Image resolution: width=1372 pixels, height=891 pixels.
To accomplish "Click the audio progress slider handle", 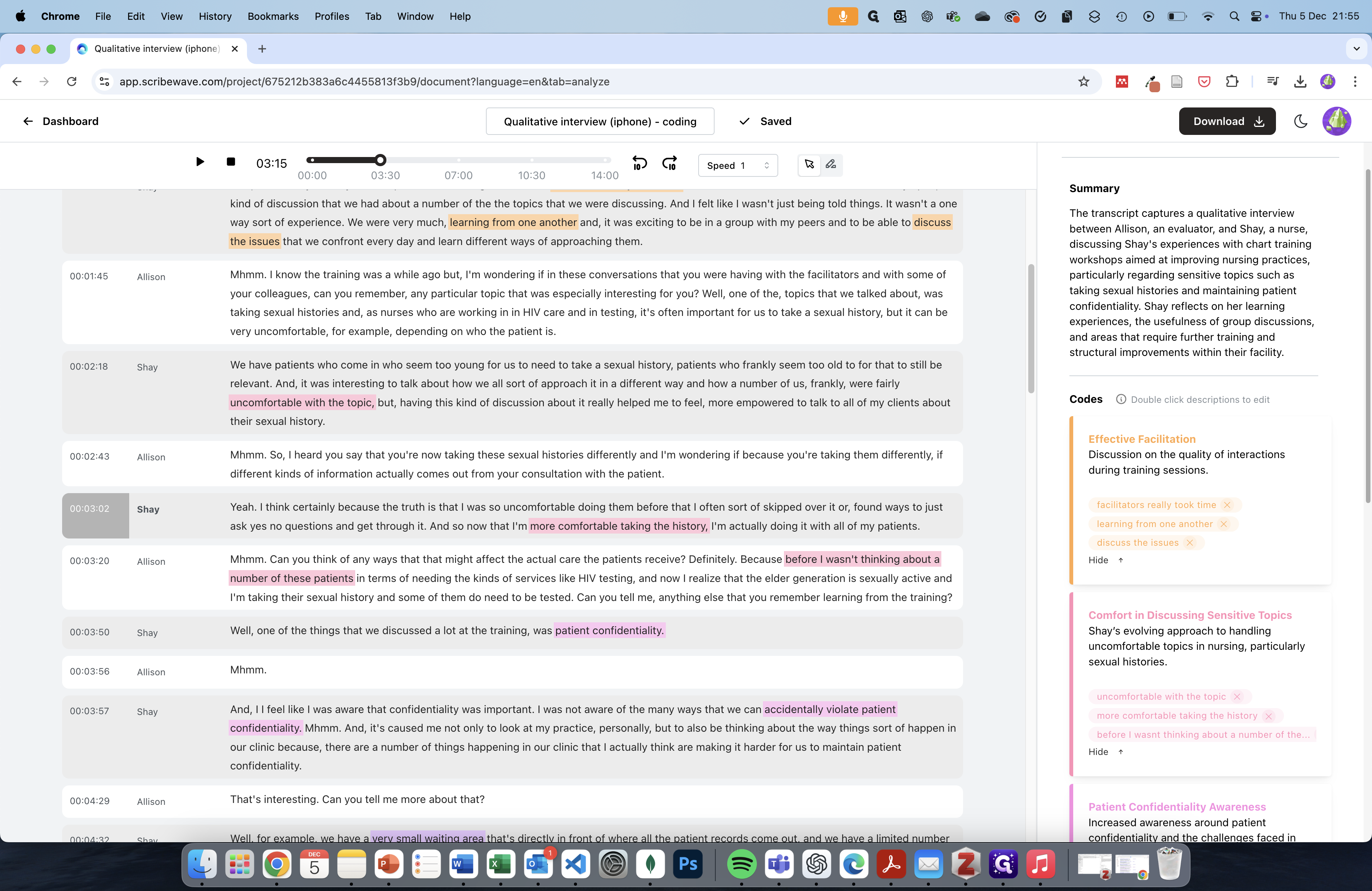I will 380,160.
